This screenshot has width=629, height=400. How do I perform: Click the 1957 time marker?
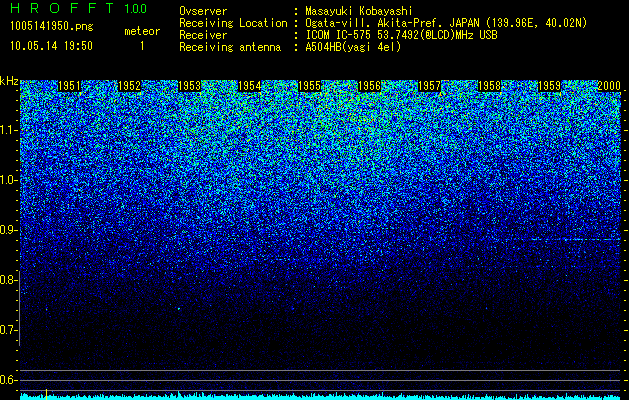(429, 86)
